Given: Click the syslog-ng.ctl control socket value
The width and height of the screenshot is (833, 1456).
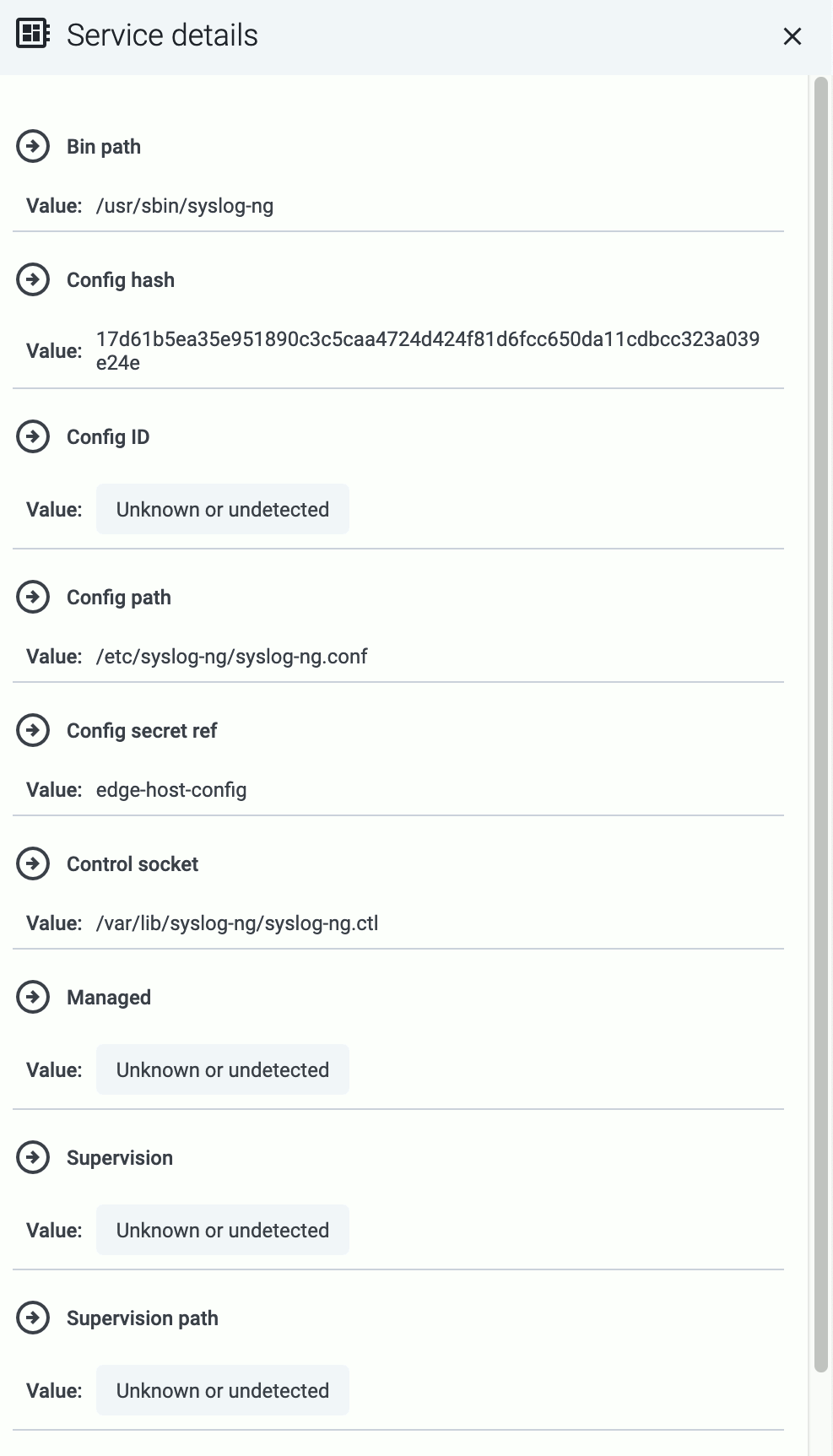Looking at the screenshot, I should click(237, 923).
